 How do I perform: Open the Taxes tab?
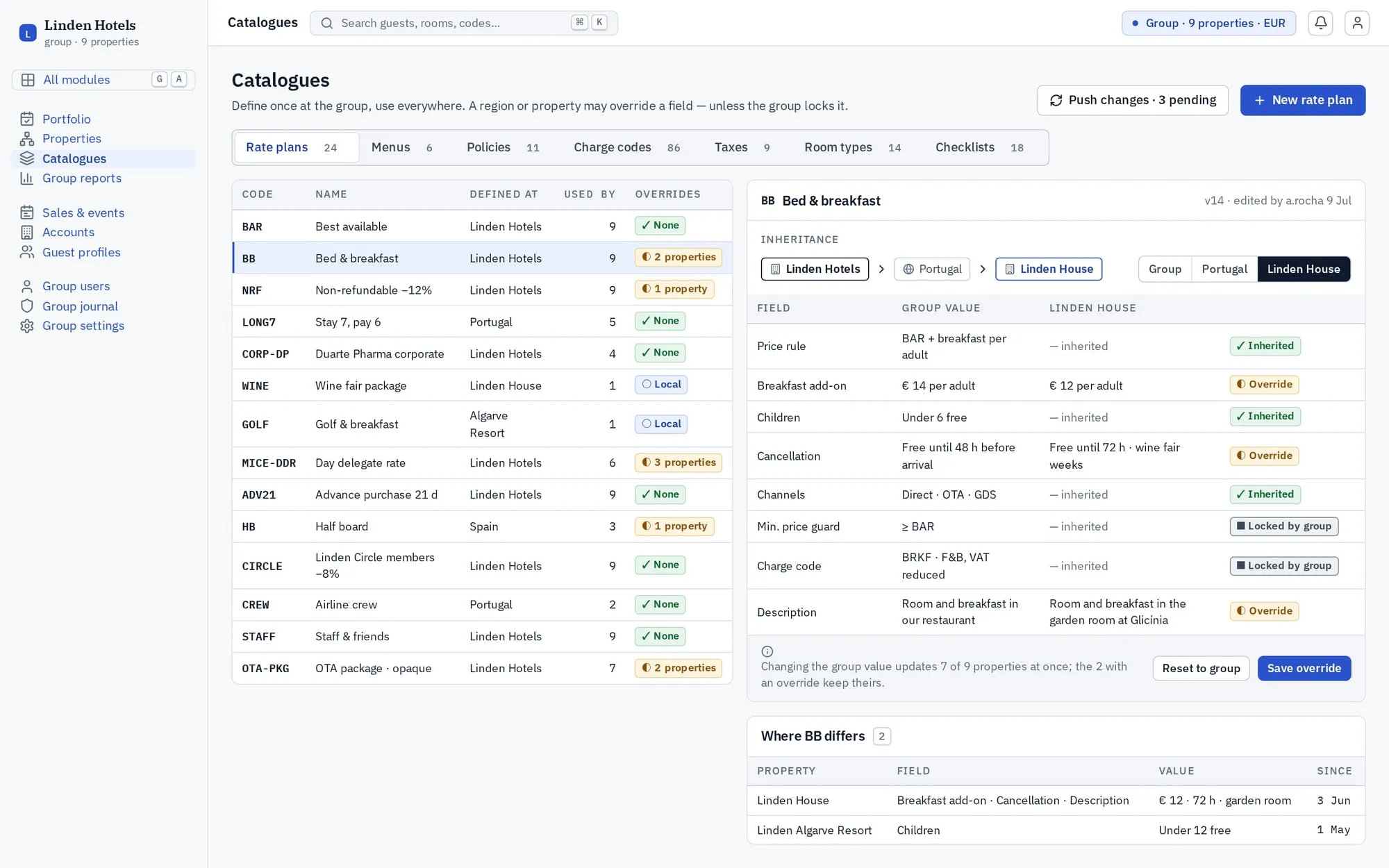742,147
